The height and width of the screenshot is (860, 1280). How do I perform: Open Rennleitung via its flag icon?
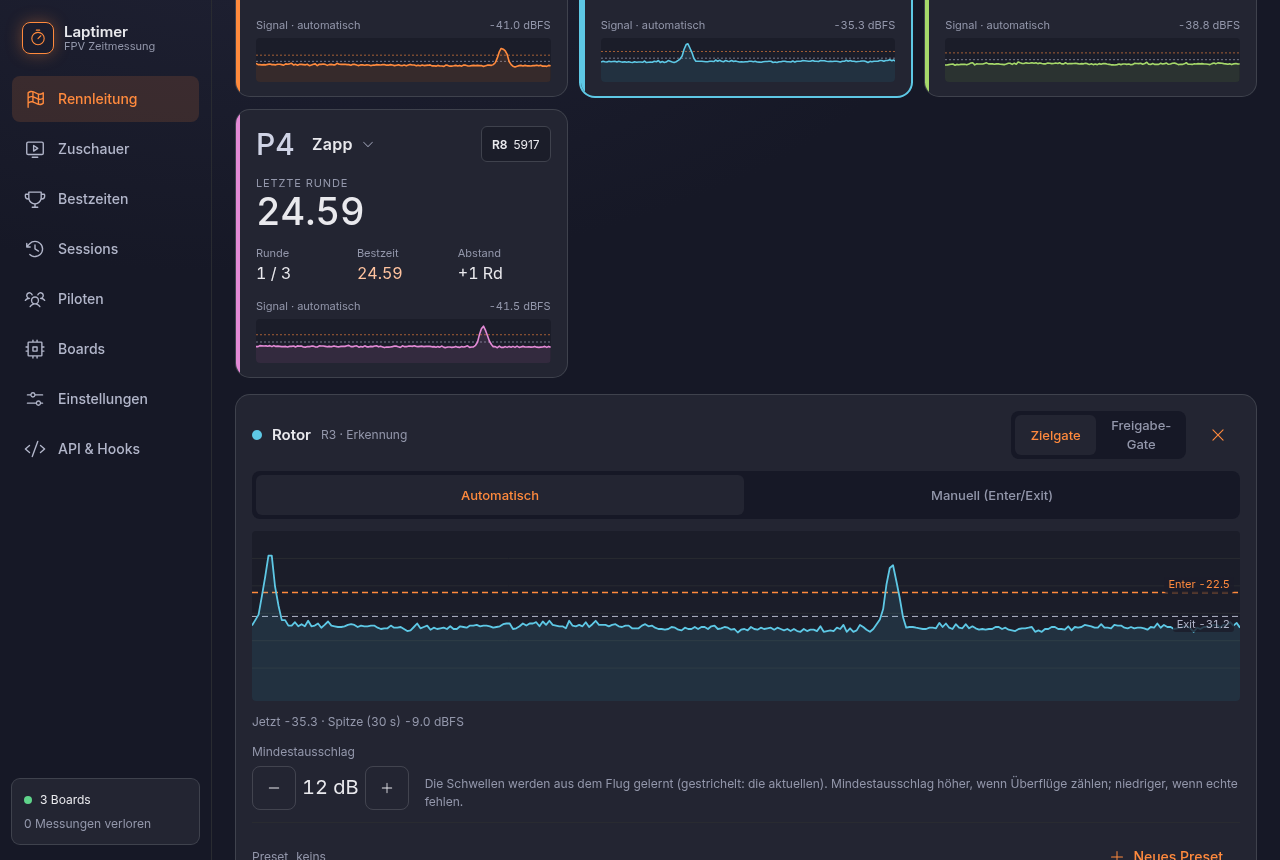pos(35,99)
